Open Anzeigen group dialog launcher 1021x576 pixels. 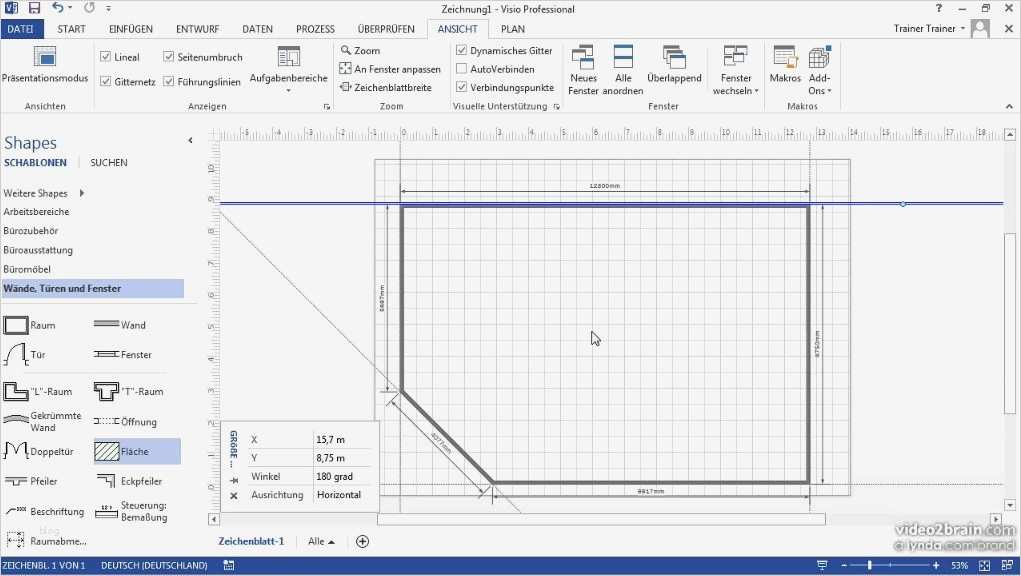coord(327,107)
